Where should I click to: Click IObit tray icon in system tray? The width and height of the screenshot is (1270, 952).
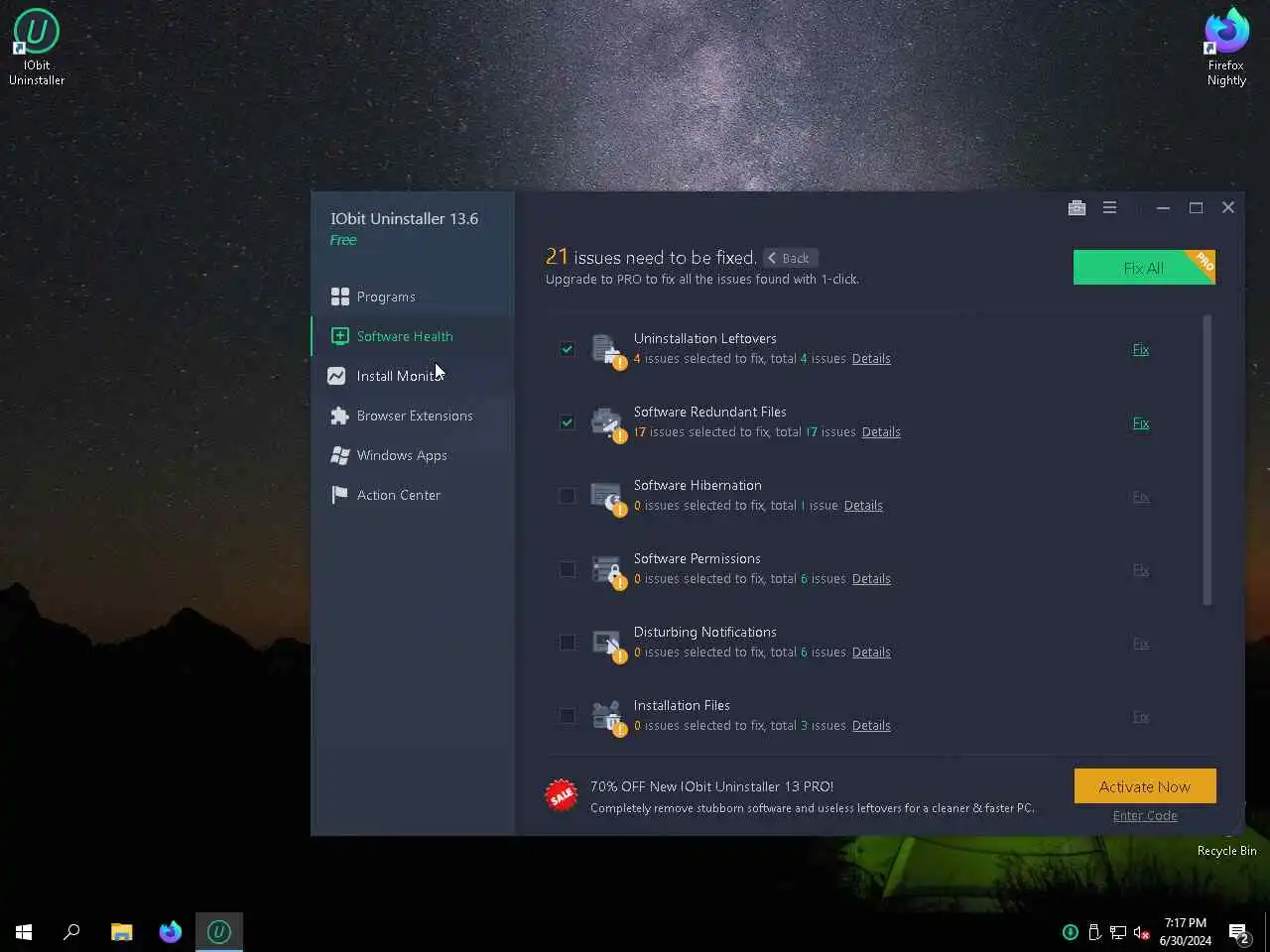pyautogui.click(x=1071, y=932)
